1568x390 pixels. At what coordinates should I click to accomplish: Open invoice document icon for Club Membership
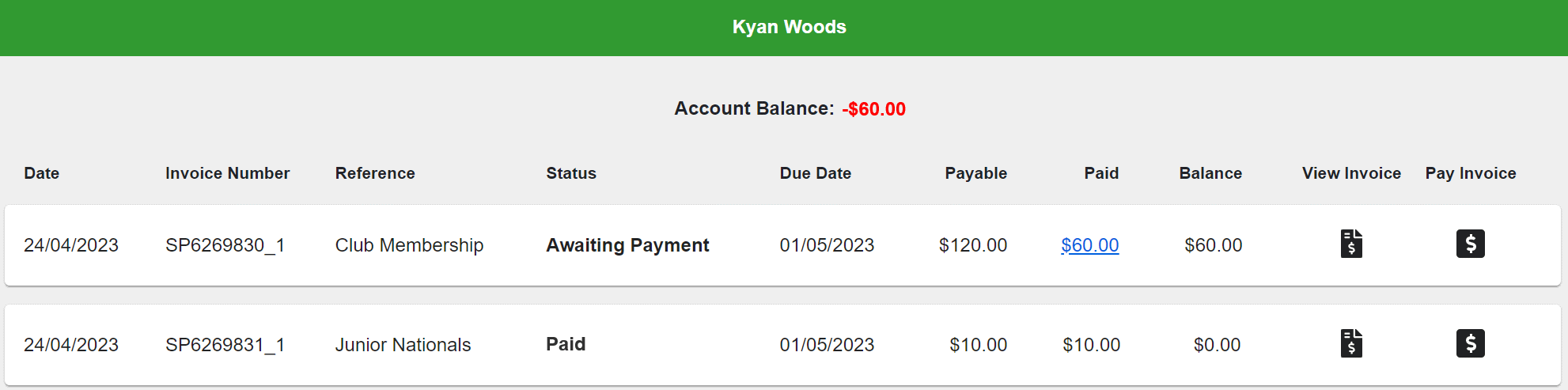[x=1351, y=244]
